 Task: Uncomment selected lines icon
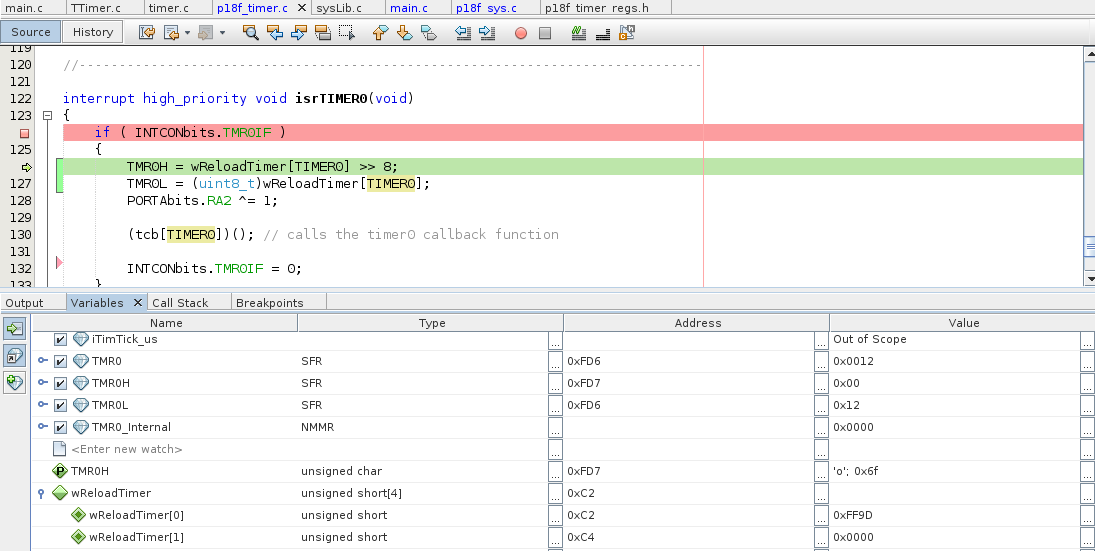(603, 32)
